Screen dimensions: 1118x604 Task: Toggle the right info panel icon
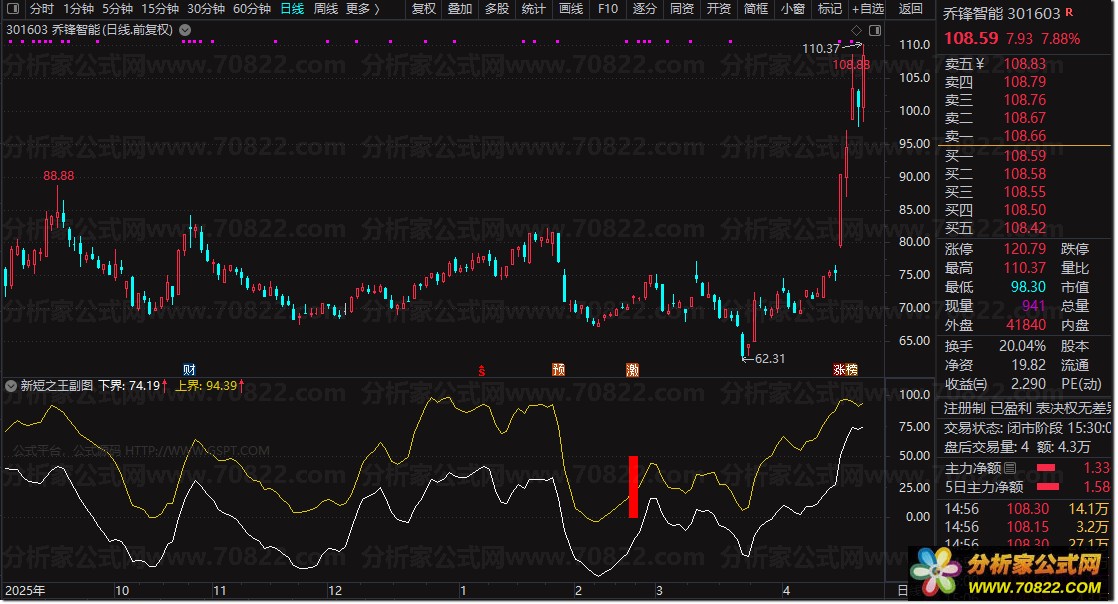[875, 30]
